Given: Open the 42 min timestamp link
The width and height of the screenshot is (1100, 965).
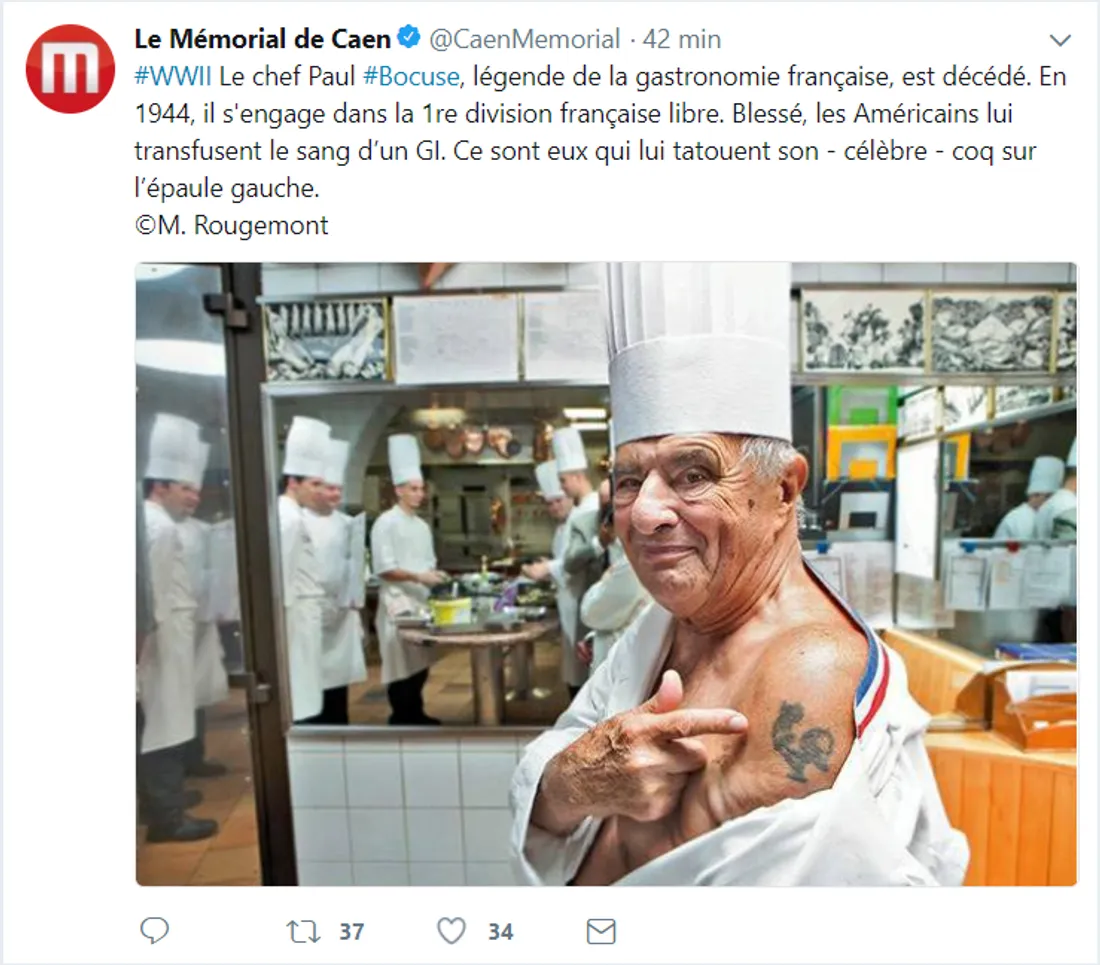Looking at the screenshot, I should (x=682, y=39).
